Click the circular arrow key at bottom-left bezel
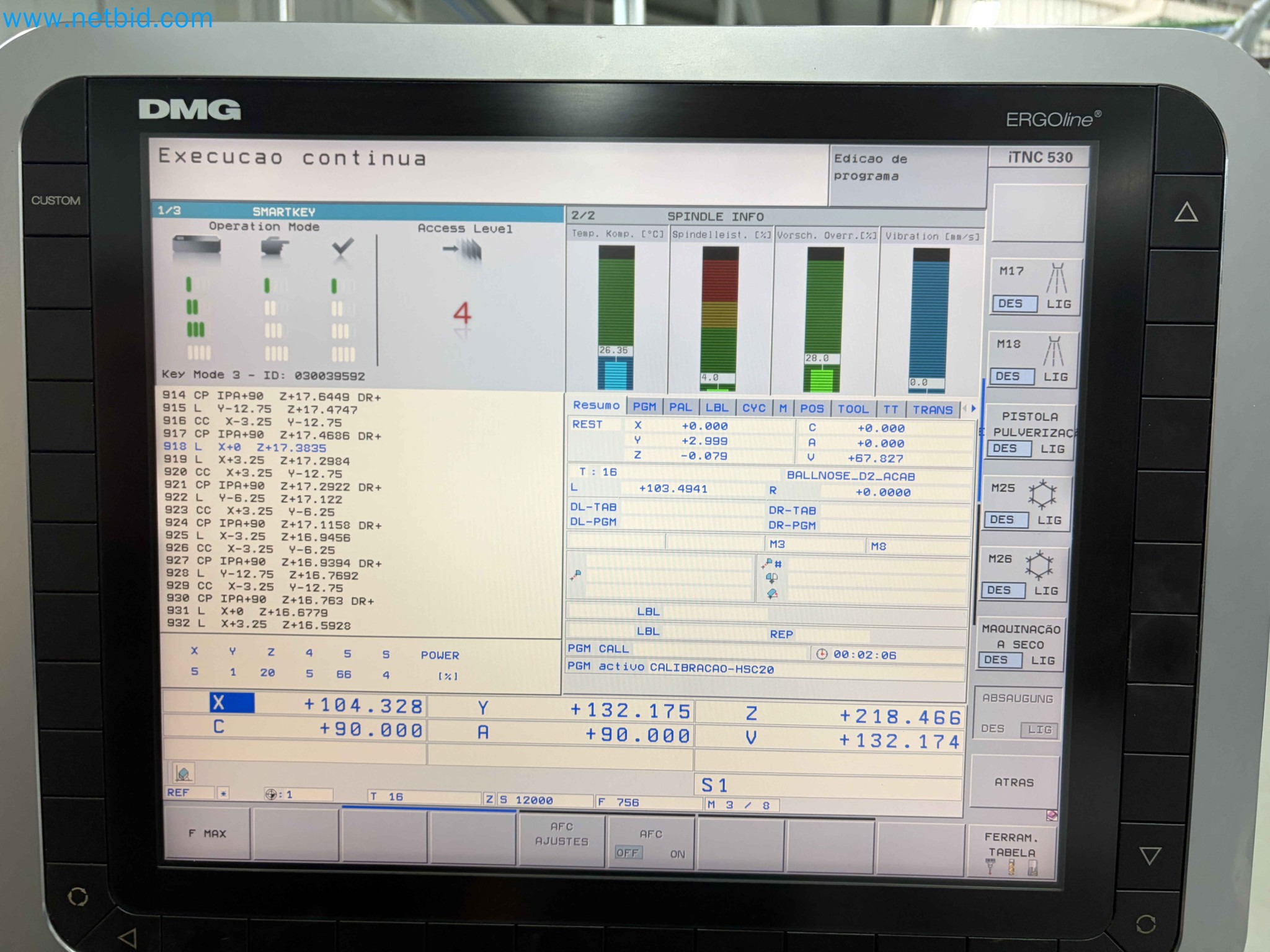Screen dimensions: 1270x952 pyautogui.click(x=78, y=896)
